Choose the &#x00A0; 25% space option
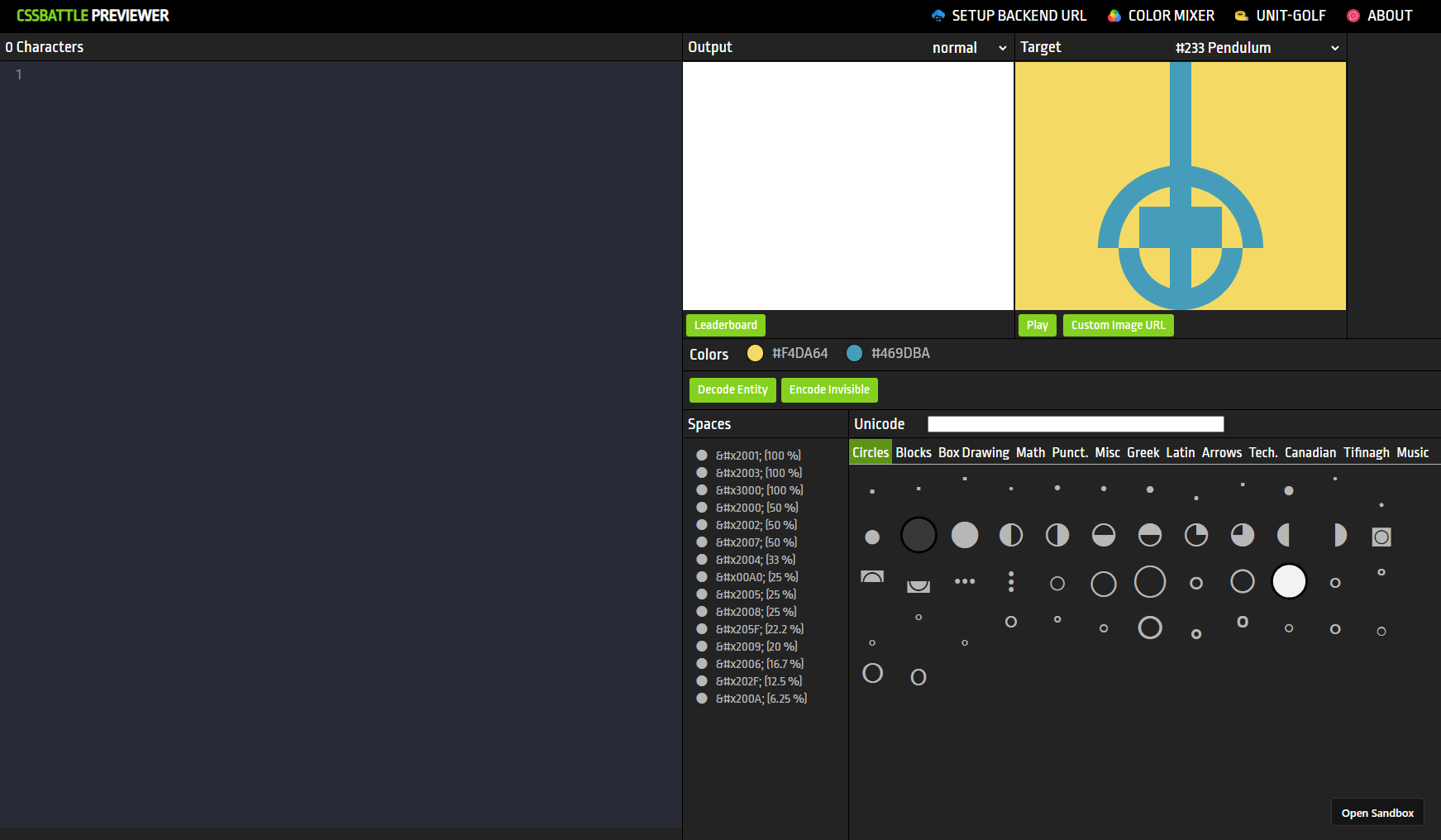Image resolution: width=1441 pixels, height=840 pixels. pos(702,576)
